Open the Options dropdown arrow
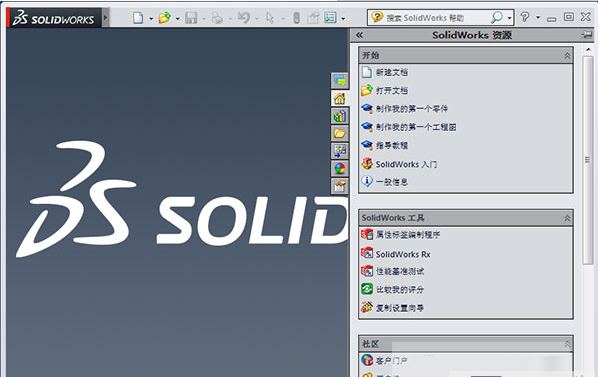Screen dimensions: 598x377 pyautogui.click(x=343, y=18)
